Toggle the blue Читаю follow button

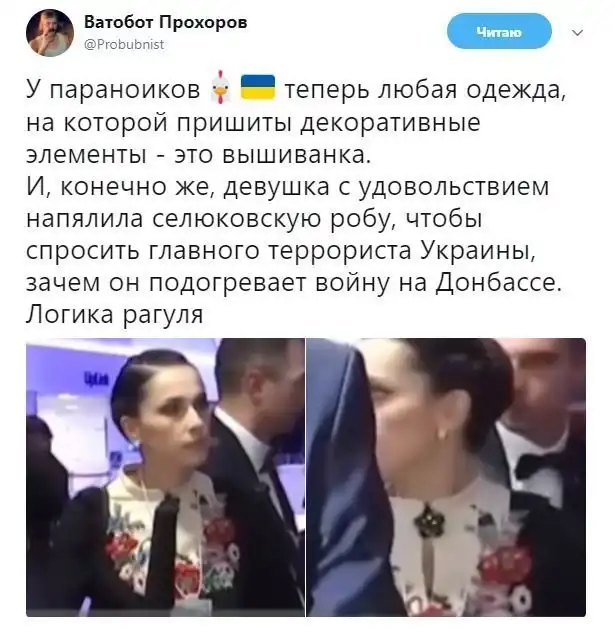(x=499, y=31)
